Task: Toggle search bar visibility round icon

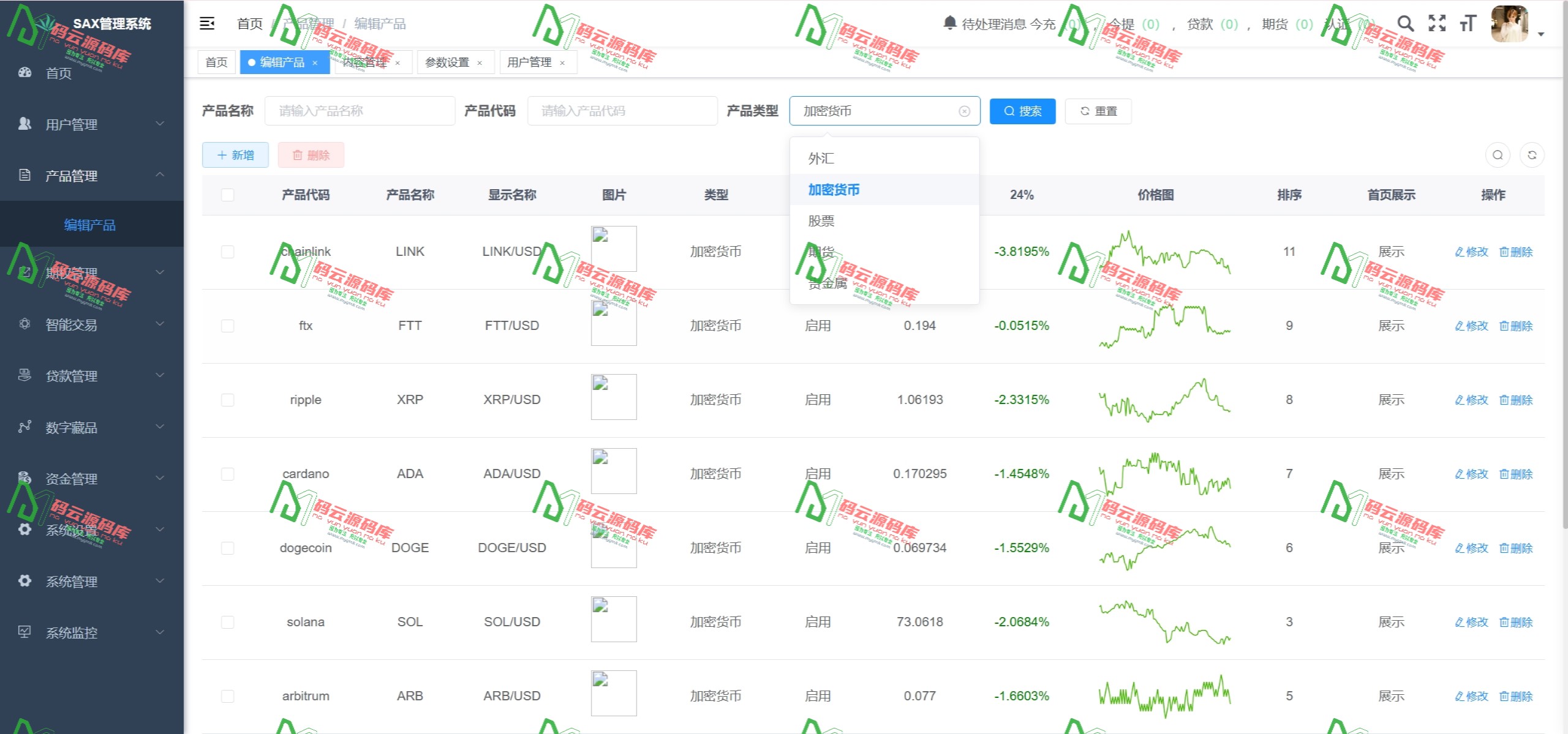Action: point(1498,155)
